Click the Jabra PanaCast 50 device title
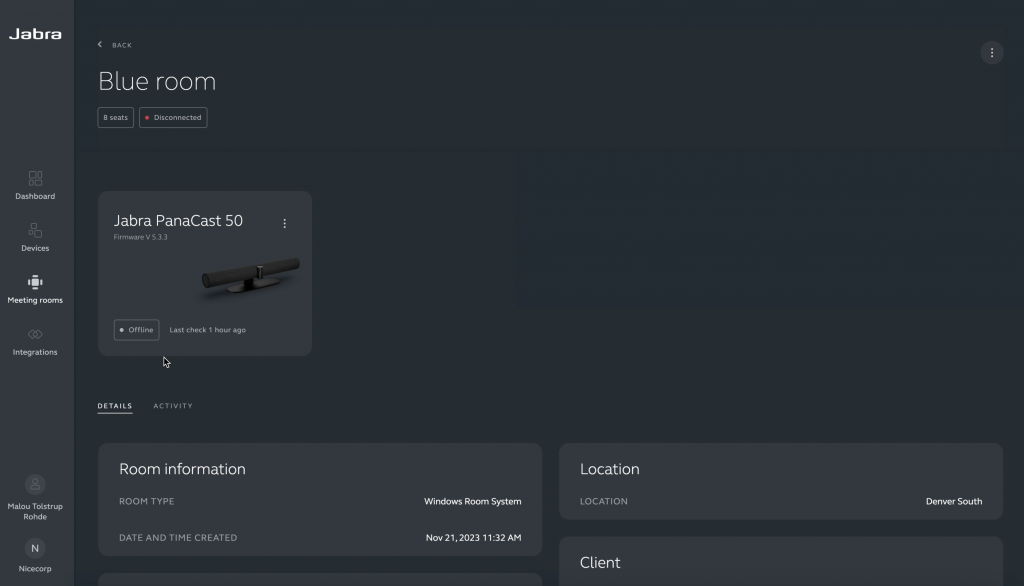Image resolution: width=1024 pixels, height=586 pixels. pyautogui.click(x=178, y=221)
